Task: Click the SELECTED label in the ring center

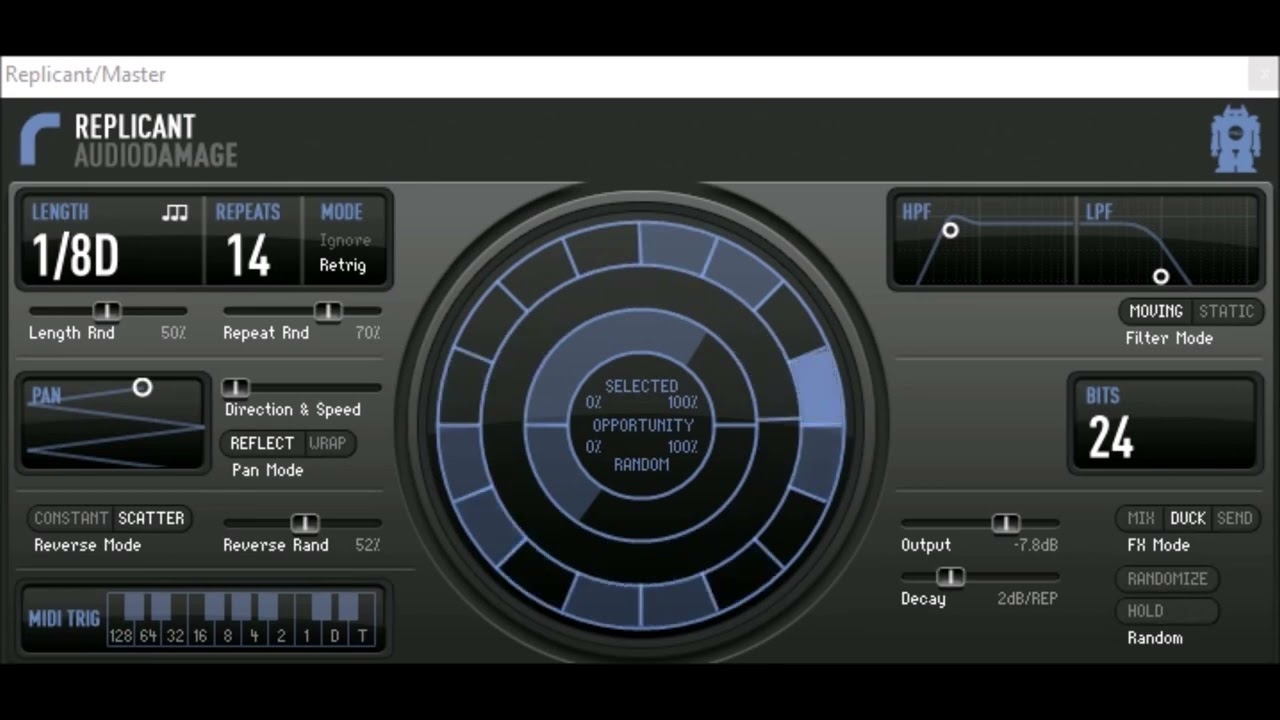Action: click(x=641, y=386)
